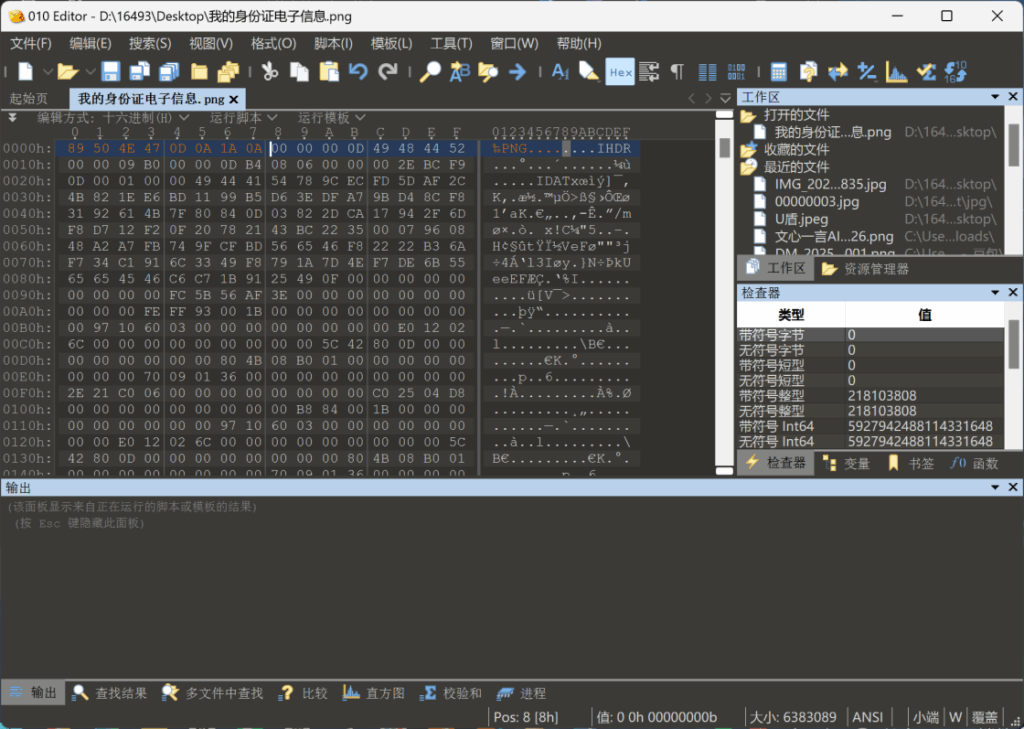Expand the 运行脚本 dropdown
This screenshot has height=729, width=1024.
click(243, 117)
